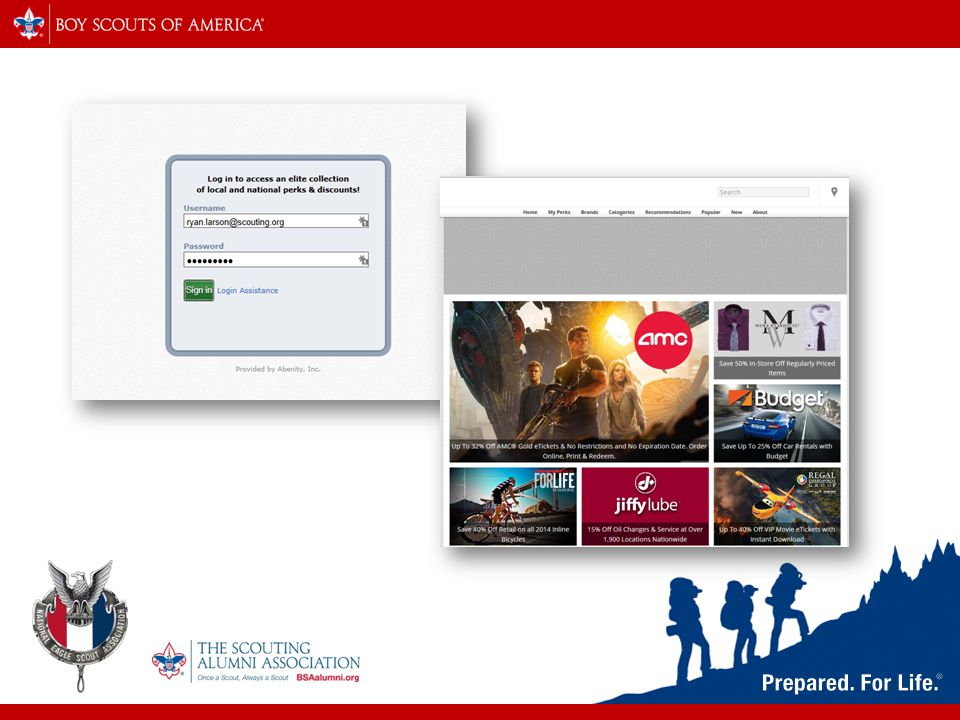
Task: Click the red AMC circle logo
Action: pos(663,340)
